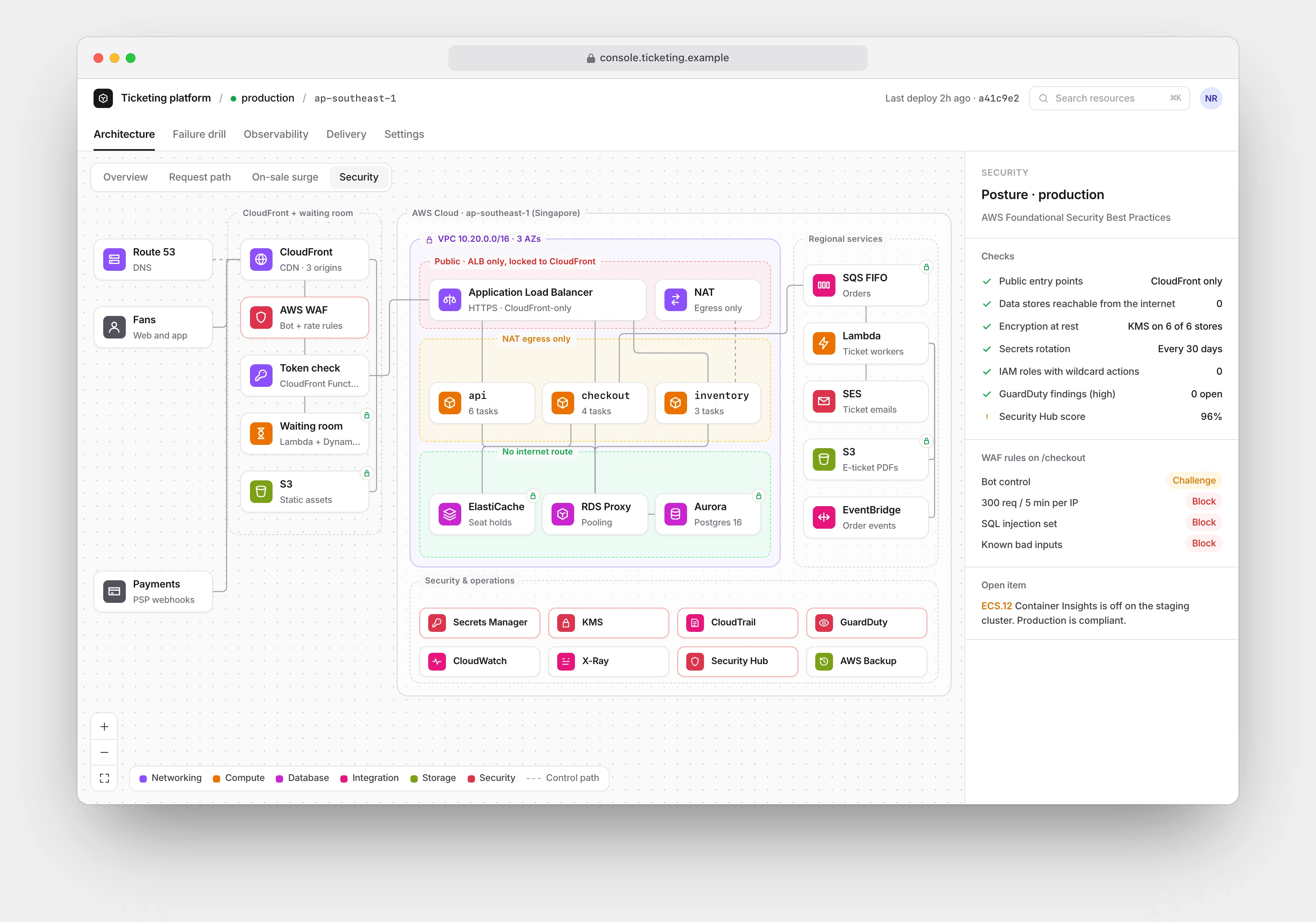Click the commit hash a41c9e2
Image resolution: width=1316 pixels, height=922 pixels.
[x=998, y=98]
